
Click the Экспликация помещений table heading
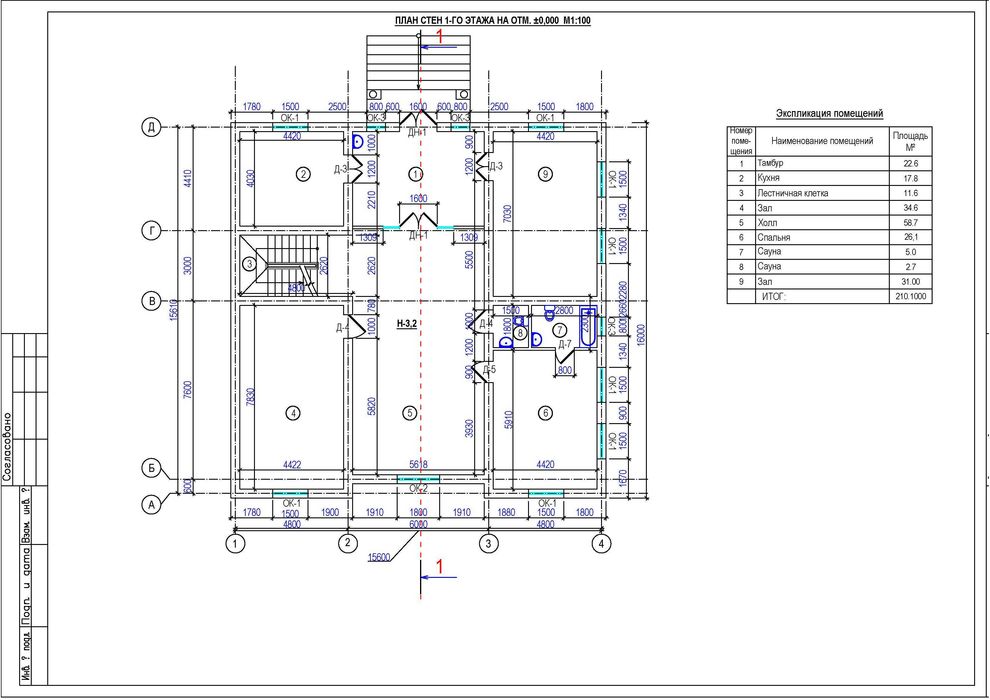coord(829,114)
